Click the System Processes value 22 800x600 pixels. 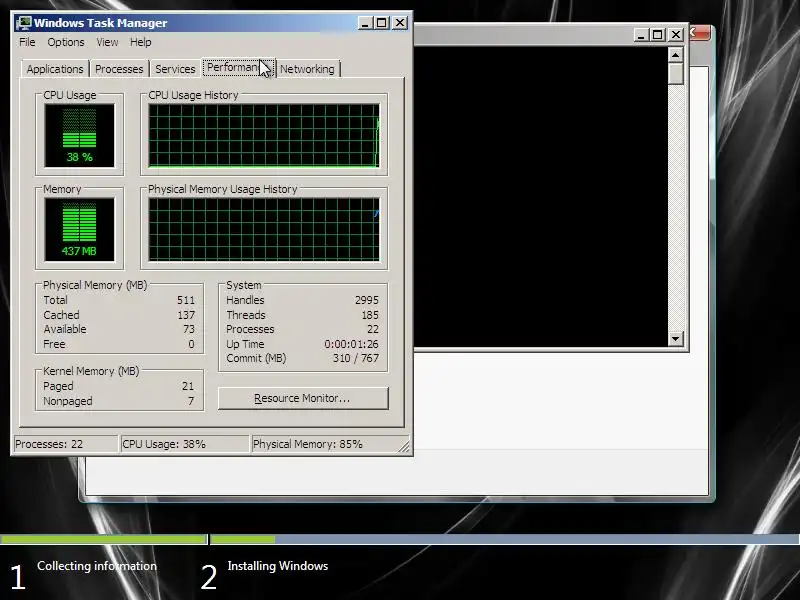pyautogui.click(x=373, y=329)
